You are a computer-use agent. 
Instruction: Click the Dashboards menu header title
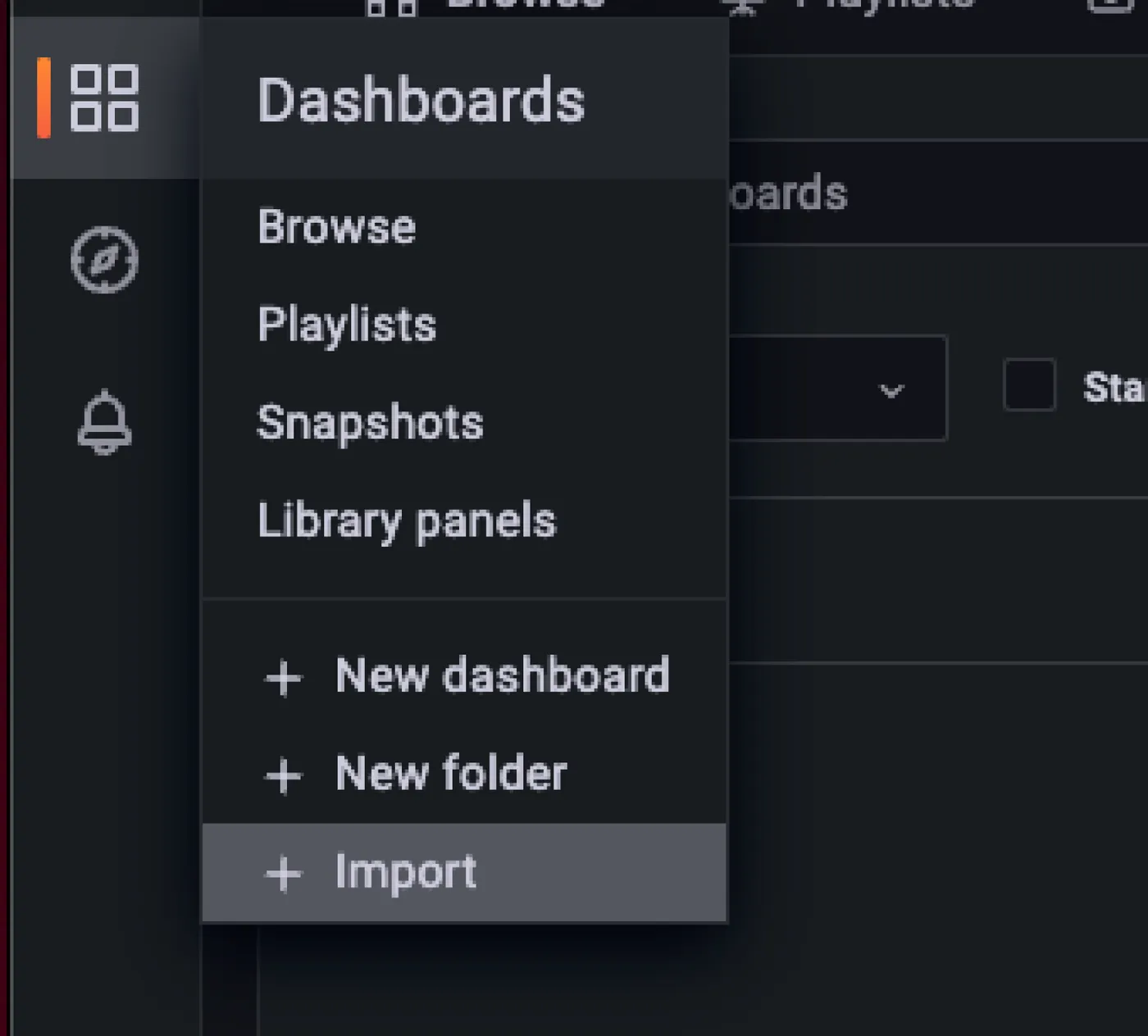point(421,100)
